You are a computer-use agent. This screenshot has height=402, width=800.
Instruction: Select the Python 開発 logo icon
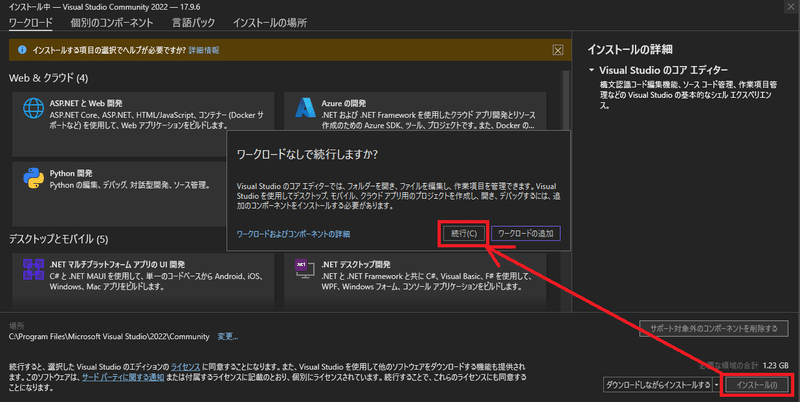click(x=33, y=178)
